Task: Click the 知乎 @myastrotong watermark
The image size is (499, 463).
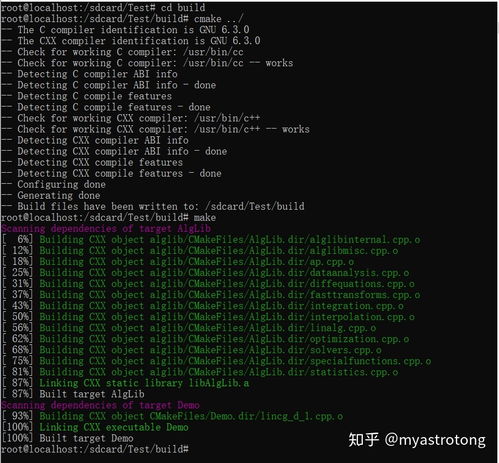Action: coord(417,440)
